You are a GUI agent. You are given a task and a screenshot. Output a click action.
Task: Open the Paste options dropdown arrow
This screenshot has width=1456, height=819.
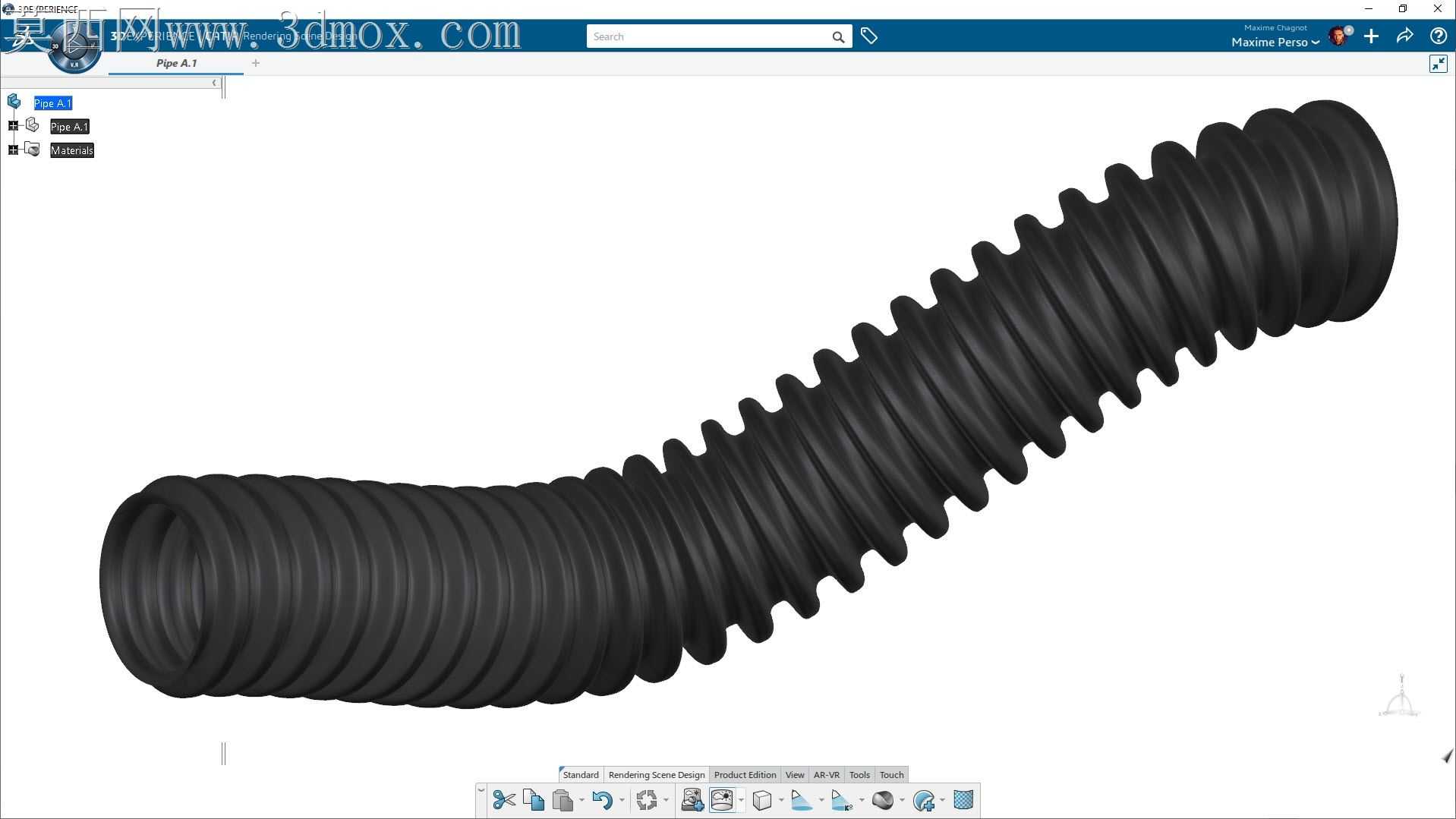(581, 800)
